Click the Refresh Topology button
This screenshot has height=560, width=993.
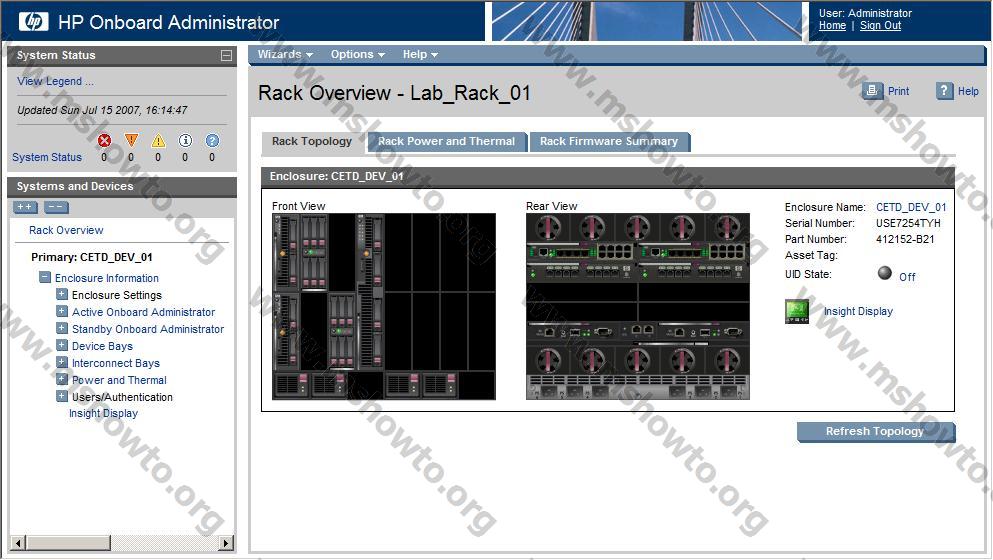click(875, 431)
